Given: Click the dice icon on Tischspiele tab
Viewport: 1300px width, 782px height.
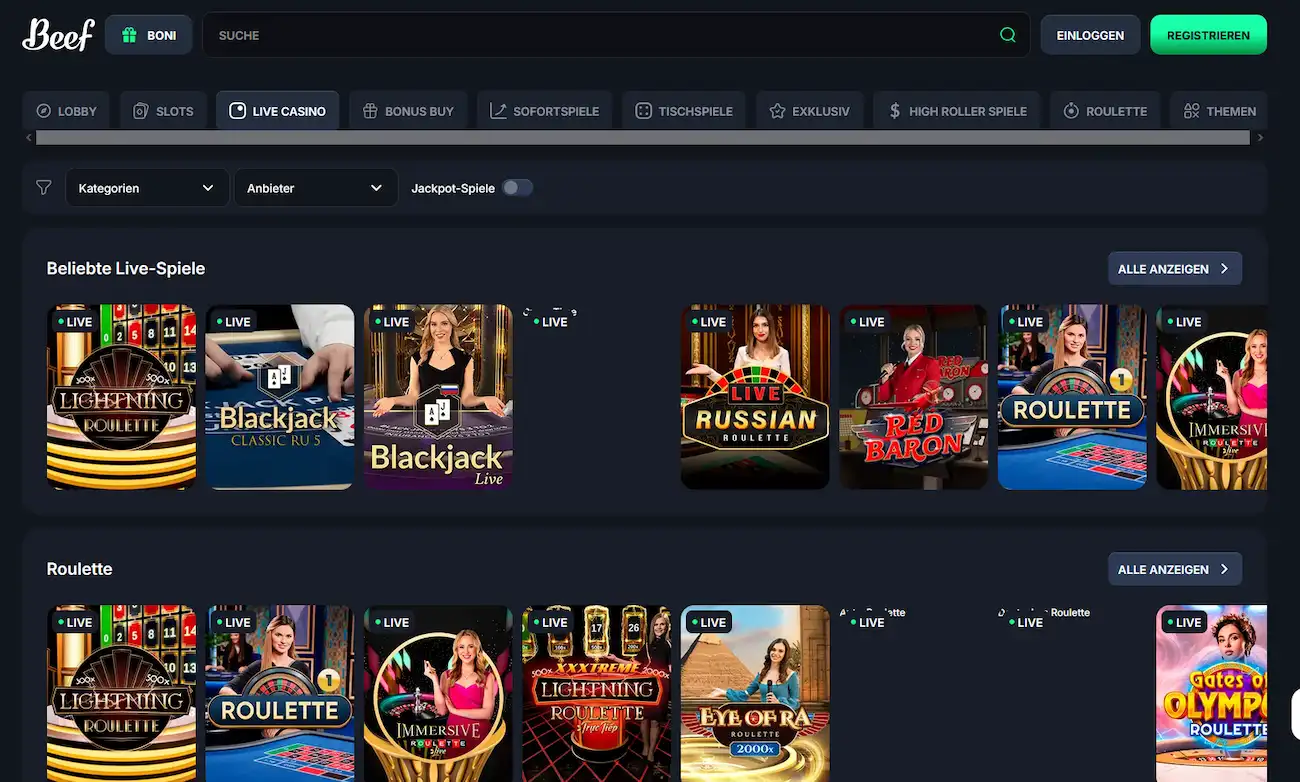Looking at the screenshot, I should 643,111.
